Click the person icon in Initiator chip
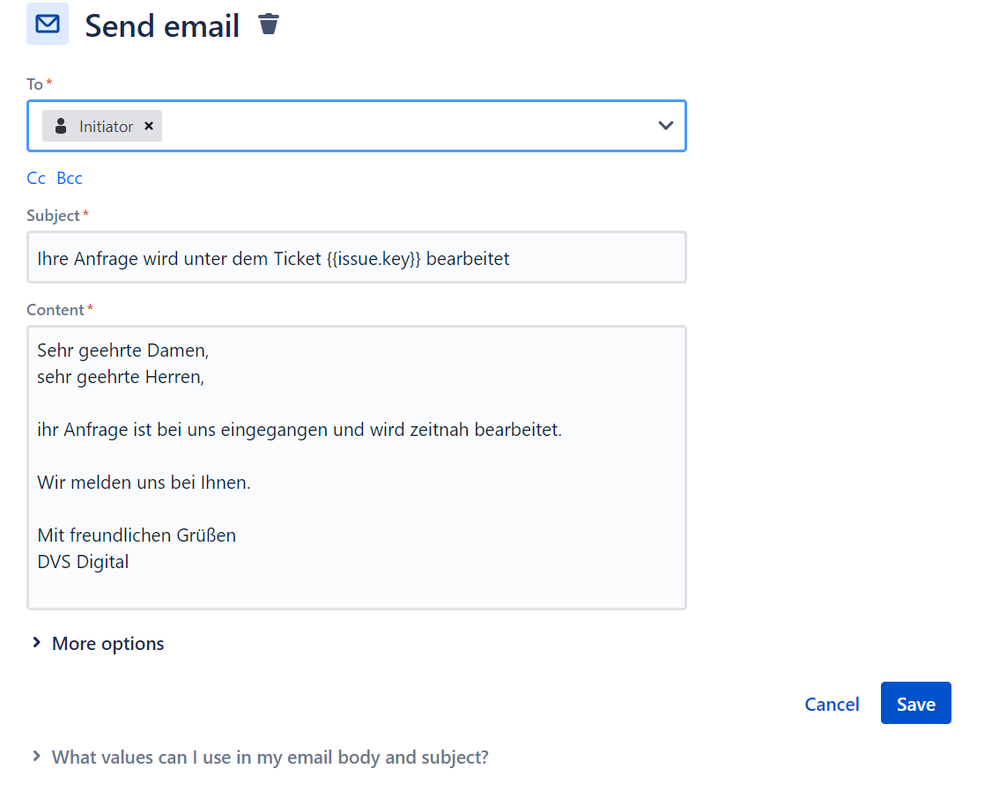The height and width of the screenshot is (797, 999). coord(61,126)
